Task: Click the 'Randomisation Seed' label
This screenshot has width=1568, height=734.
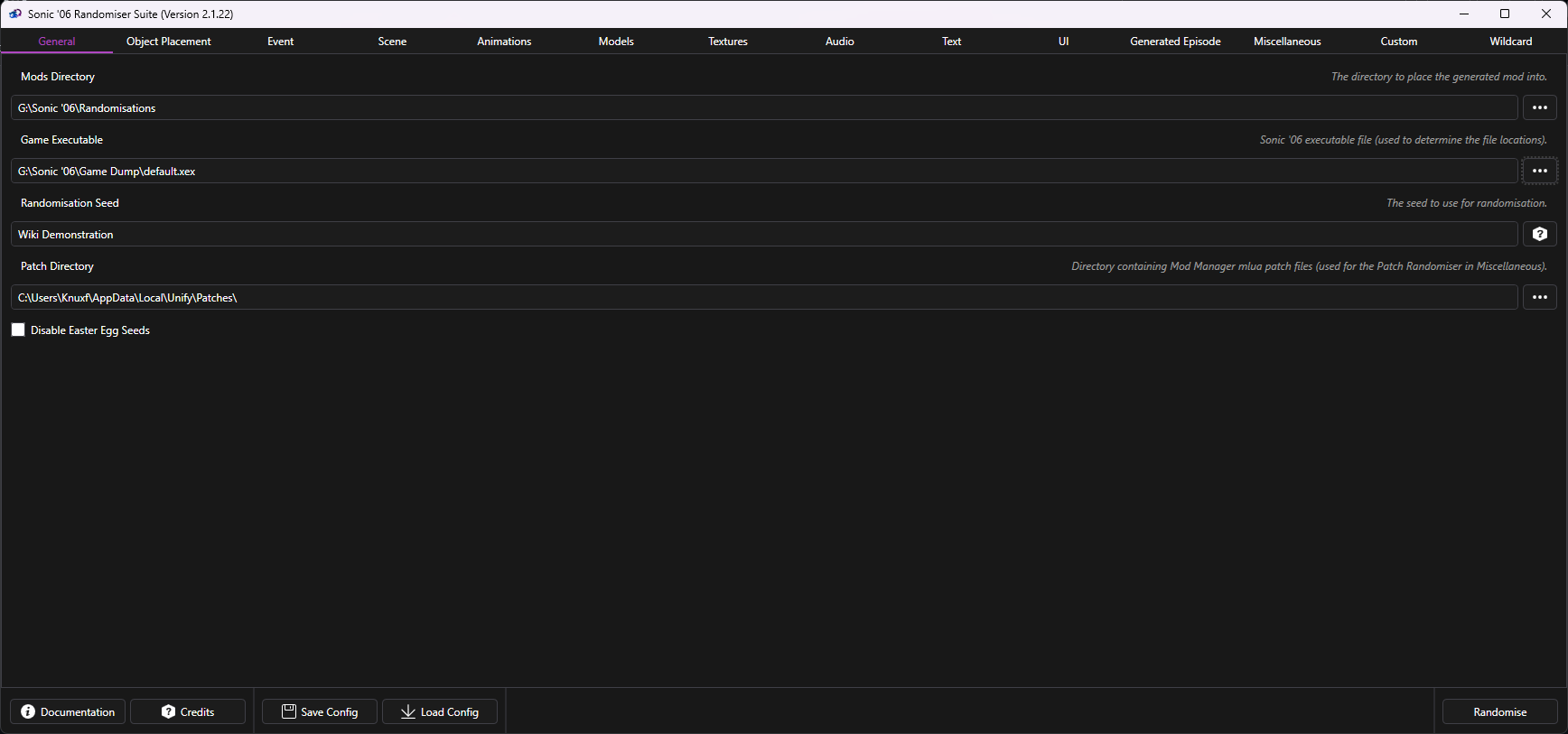Action: click(70, 203)
